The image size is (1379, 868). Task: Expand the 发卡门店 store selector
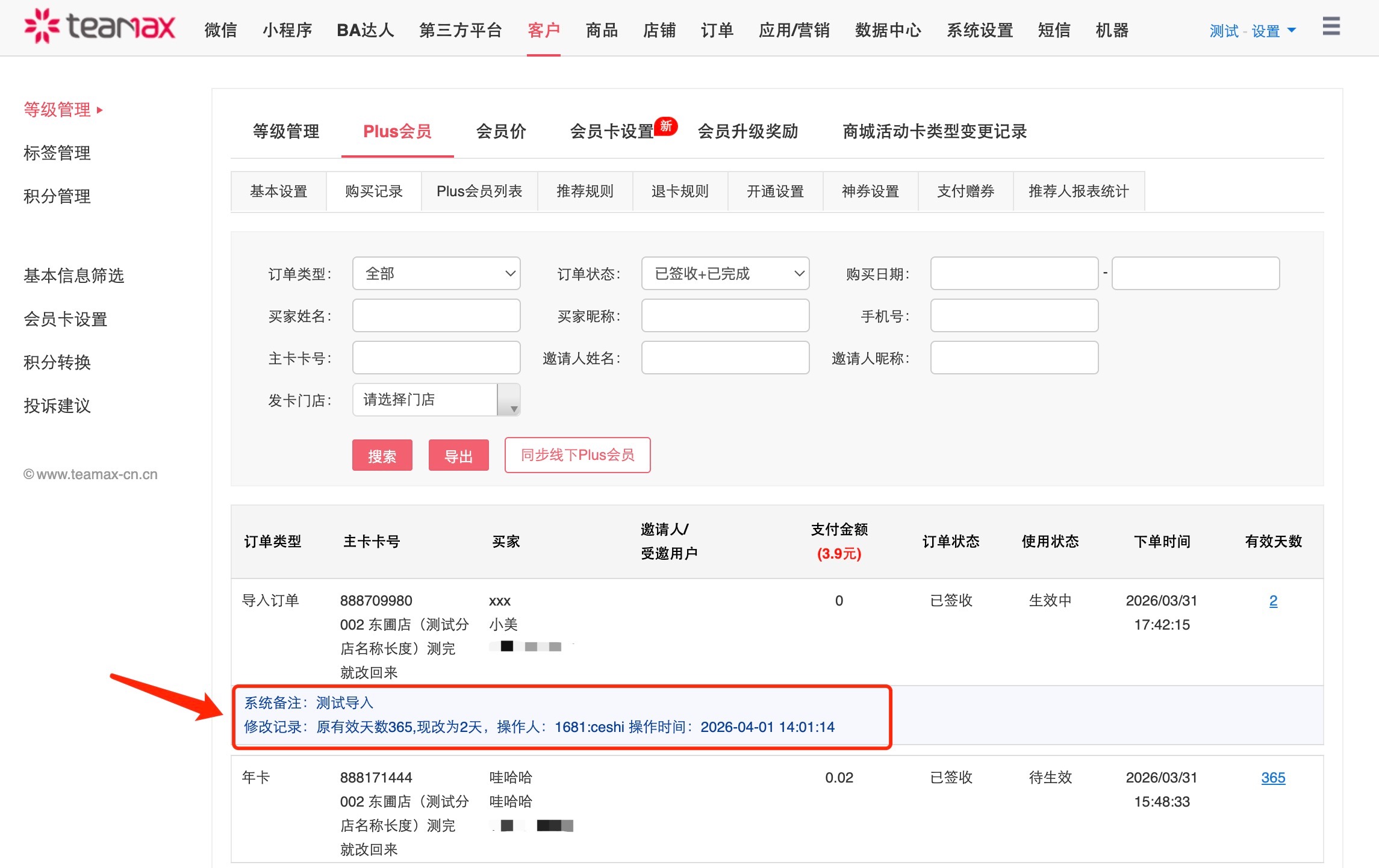pyautogui.click(x=508, y=400)
